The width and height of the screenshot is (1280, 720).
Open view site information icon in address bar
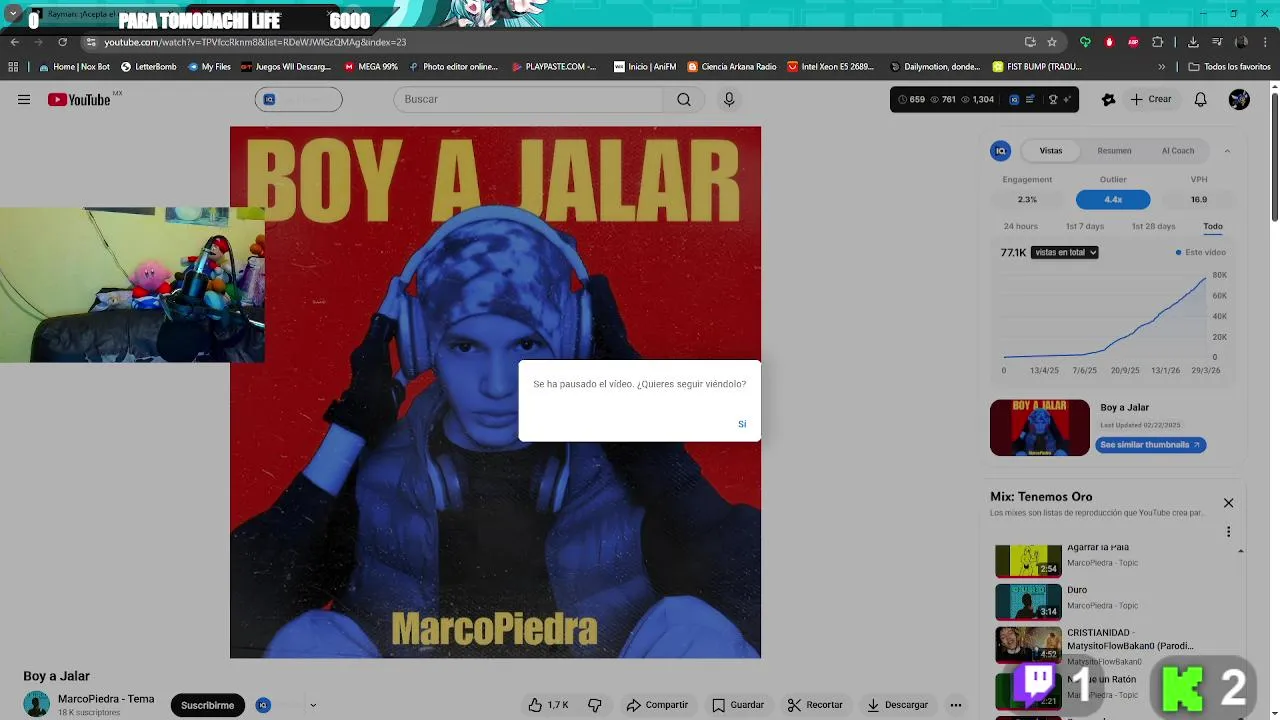[91, 42]
